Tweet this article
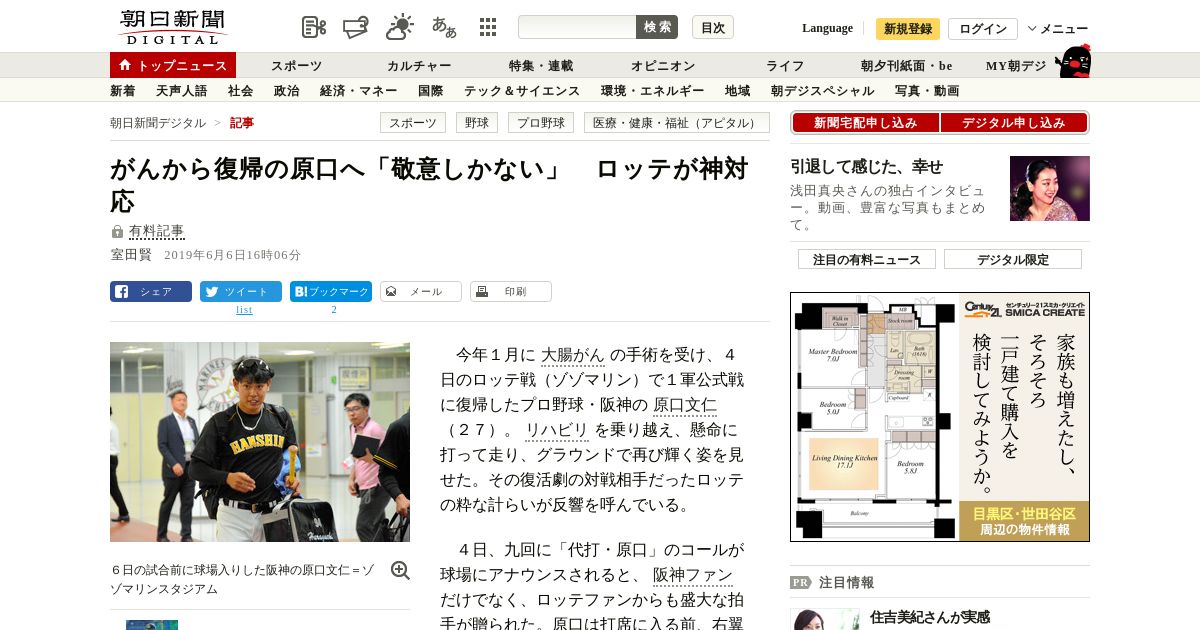Screen dimensions: 1200x630 (x=241, y=292)
